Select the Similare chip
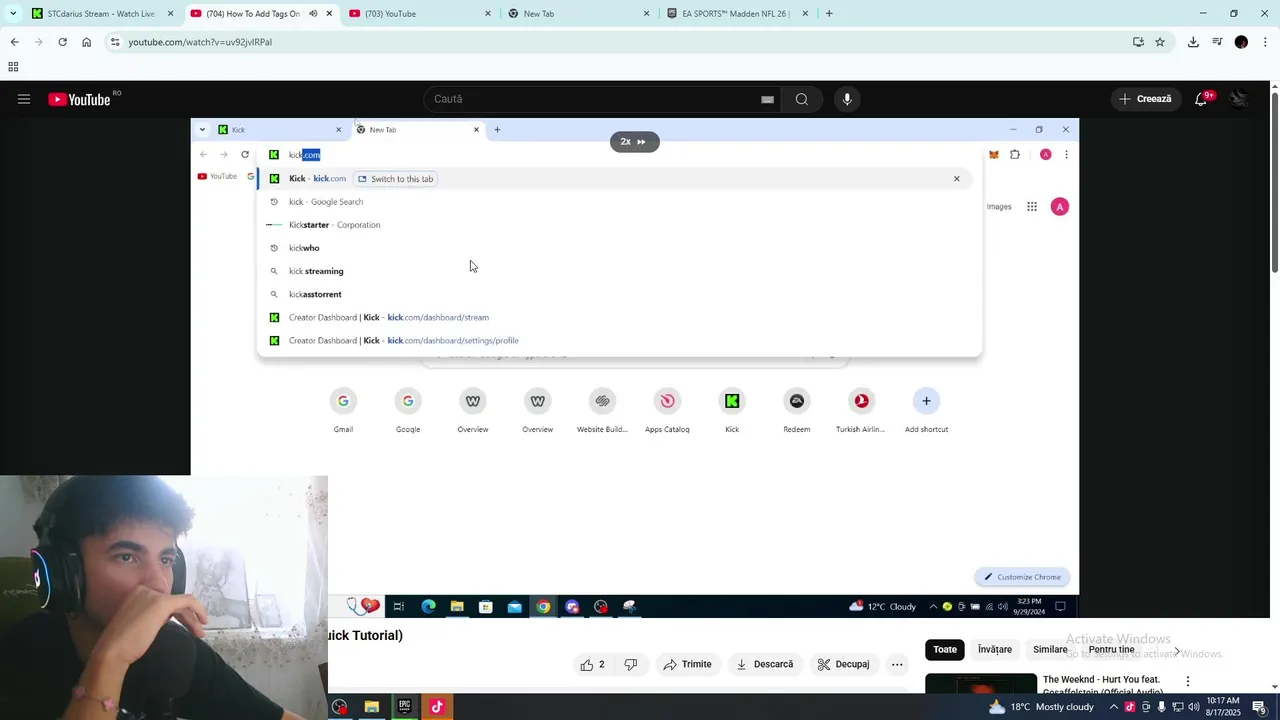The image size is (1280, 720). point(1050,650)
